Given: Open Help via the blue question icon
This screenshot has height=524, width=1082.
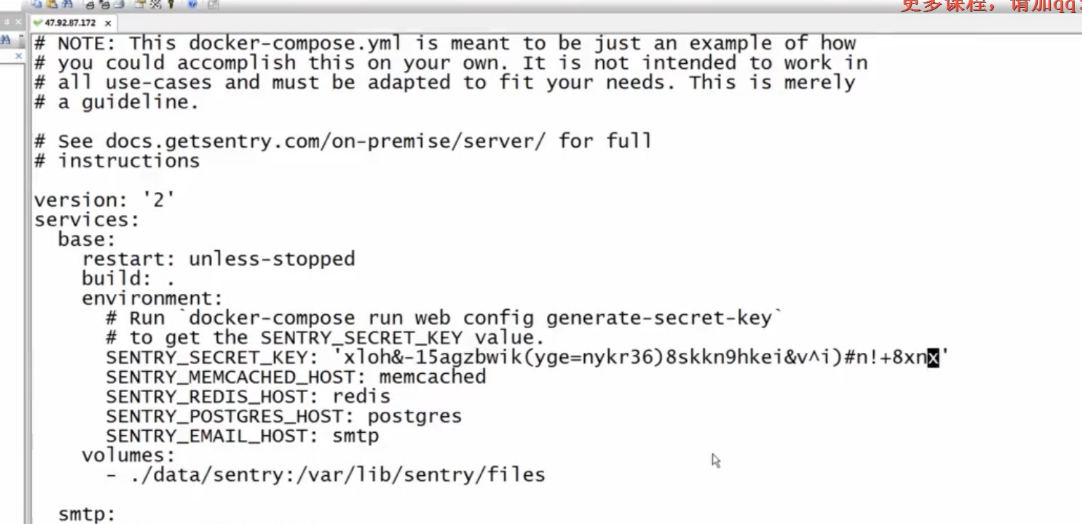Looking at the screenshot, I should [191, 4].
